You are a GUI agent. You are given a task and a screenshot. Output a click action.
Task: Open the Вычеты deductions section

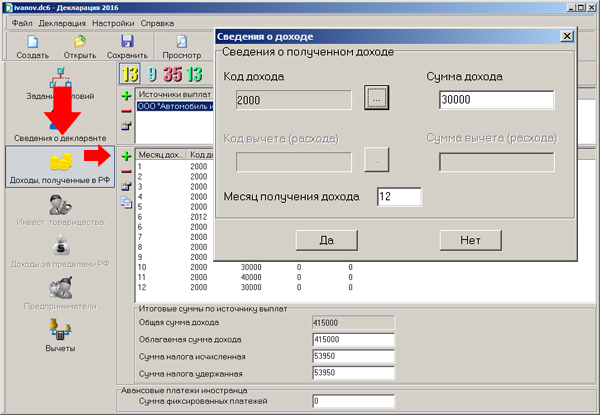tap(60, 335)
